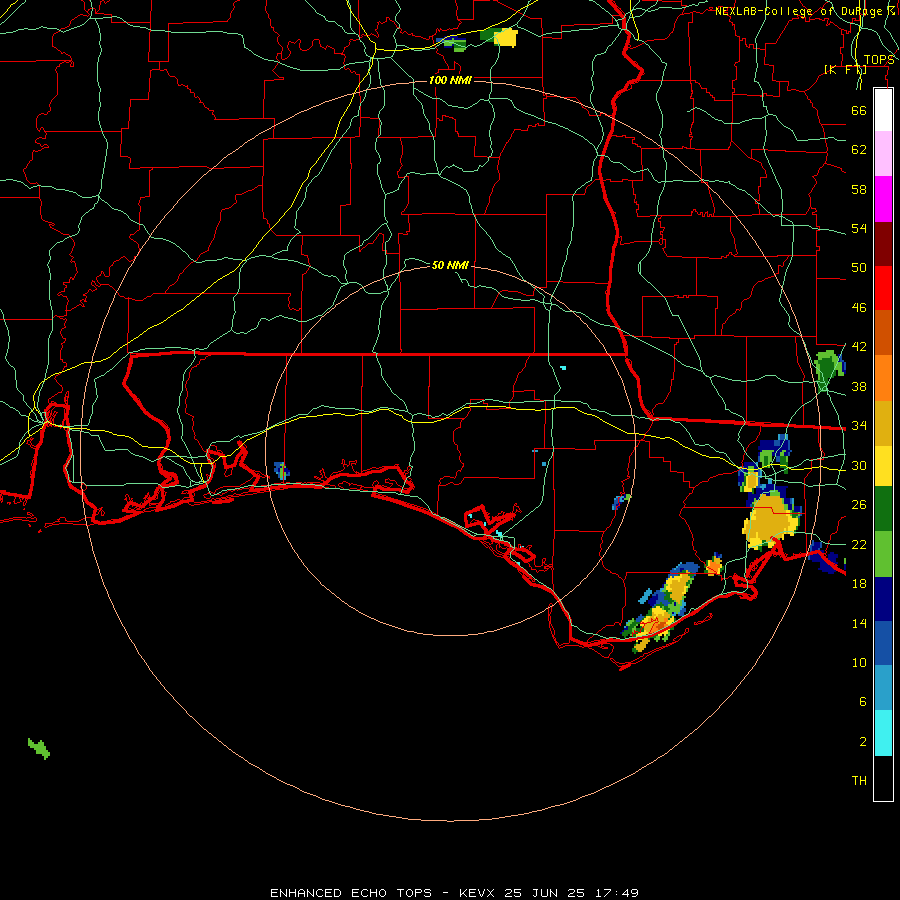Click the ENHANCED ECHO TOPS caption
The height and width of the screenshot is (900, 900).
click(x=351, y=893)
